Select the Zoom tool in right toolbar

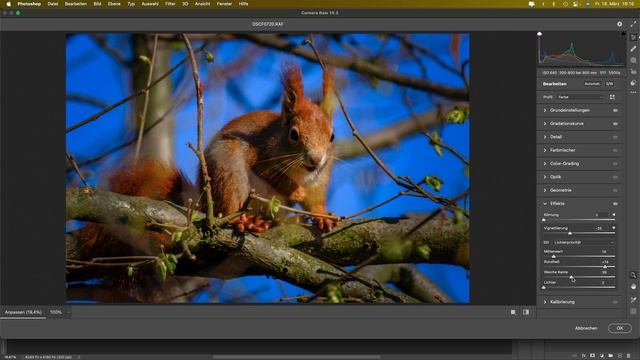(x=633, y=275)
